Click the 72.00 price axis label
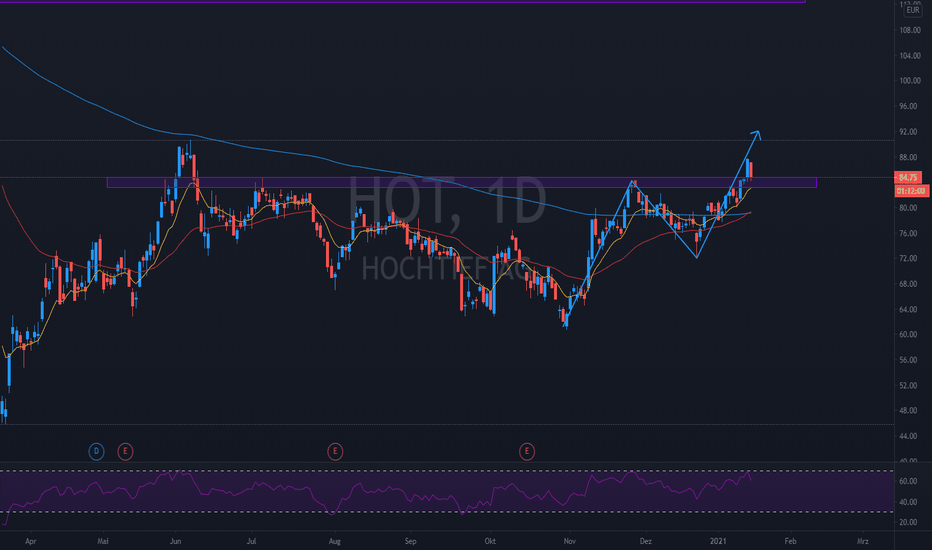 tap(908, 259)
